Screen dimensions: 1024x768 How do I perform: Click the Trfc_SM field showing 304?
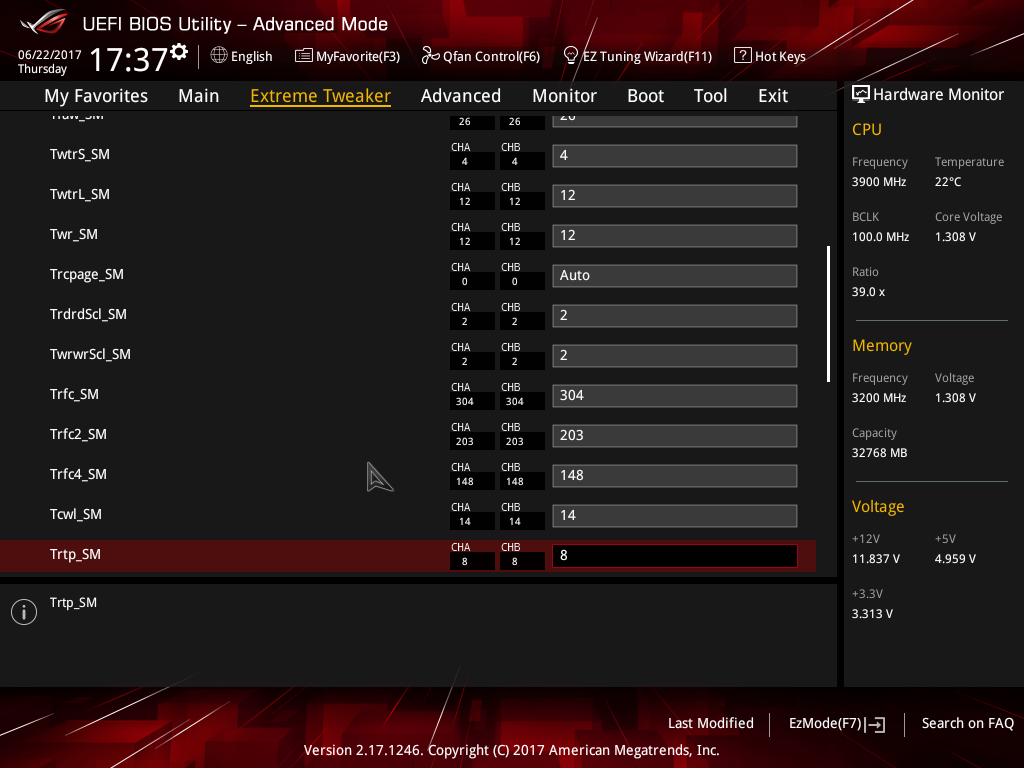(675, 395)
